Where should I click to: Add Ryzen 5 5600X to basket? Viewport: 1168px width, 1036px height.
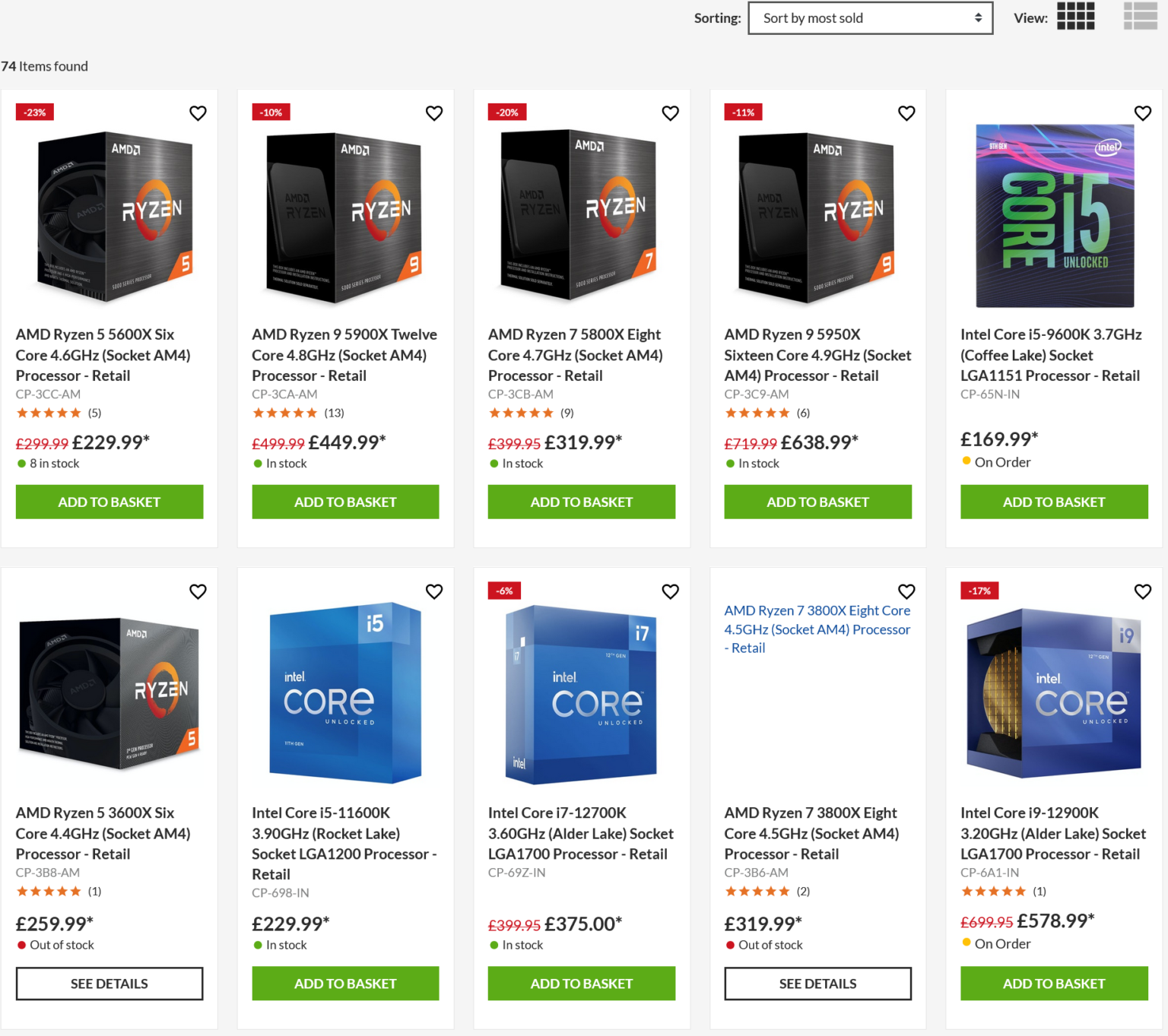pyautogui.click(x=109, y=502)
